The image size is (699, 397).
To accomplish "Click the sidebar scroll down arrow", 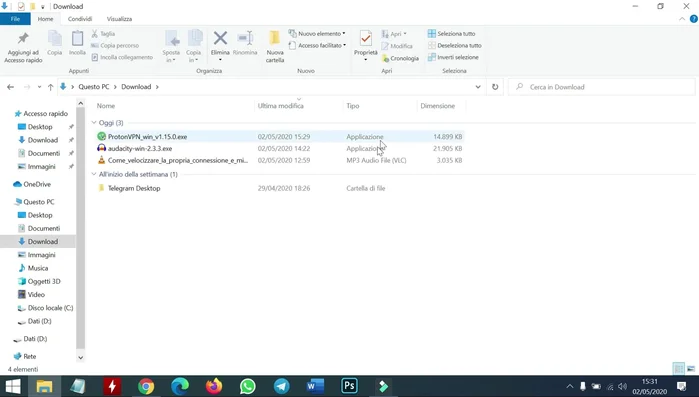I will (81, 357).
